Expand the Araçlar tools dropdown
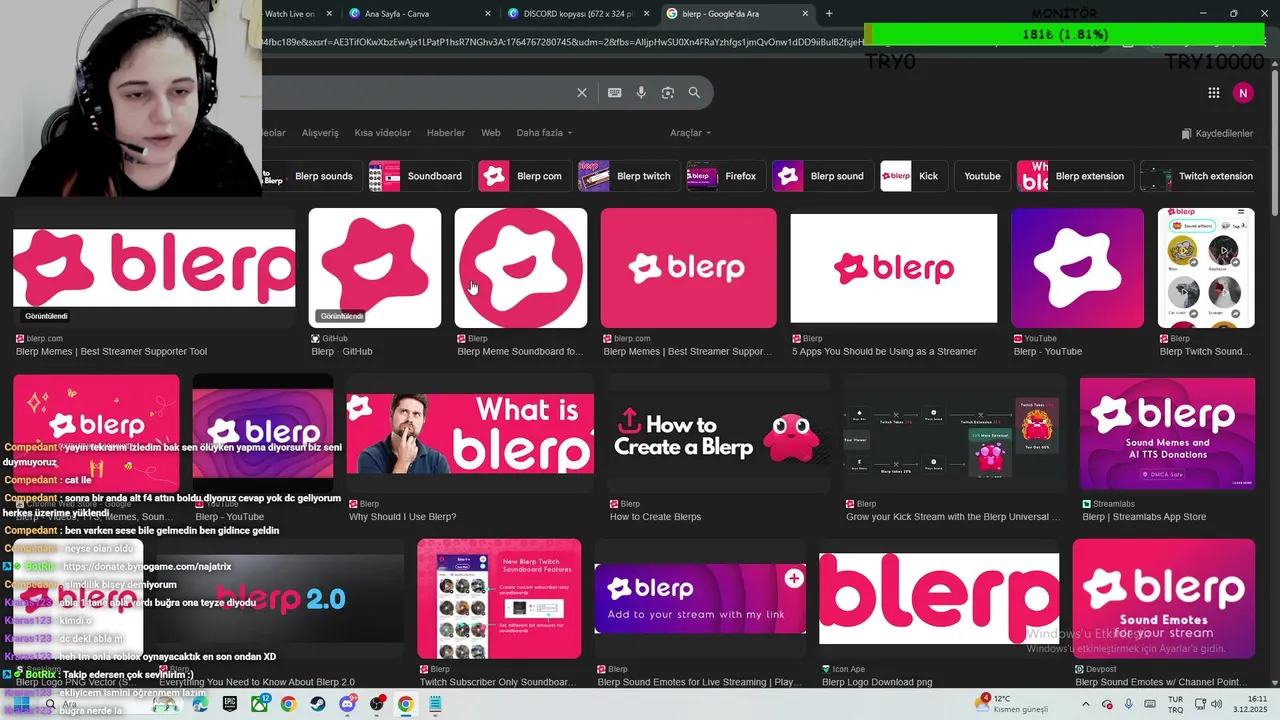Viewport: 1280px width, 720px height. [690, 133]
